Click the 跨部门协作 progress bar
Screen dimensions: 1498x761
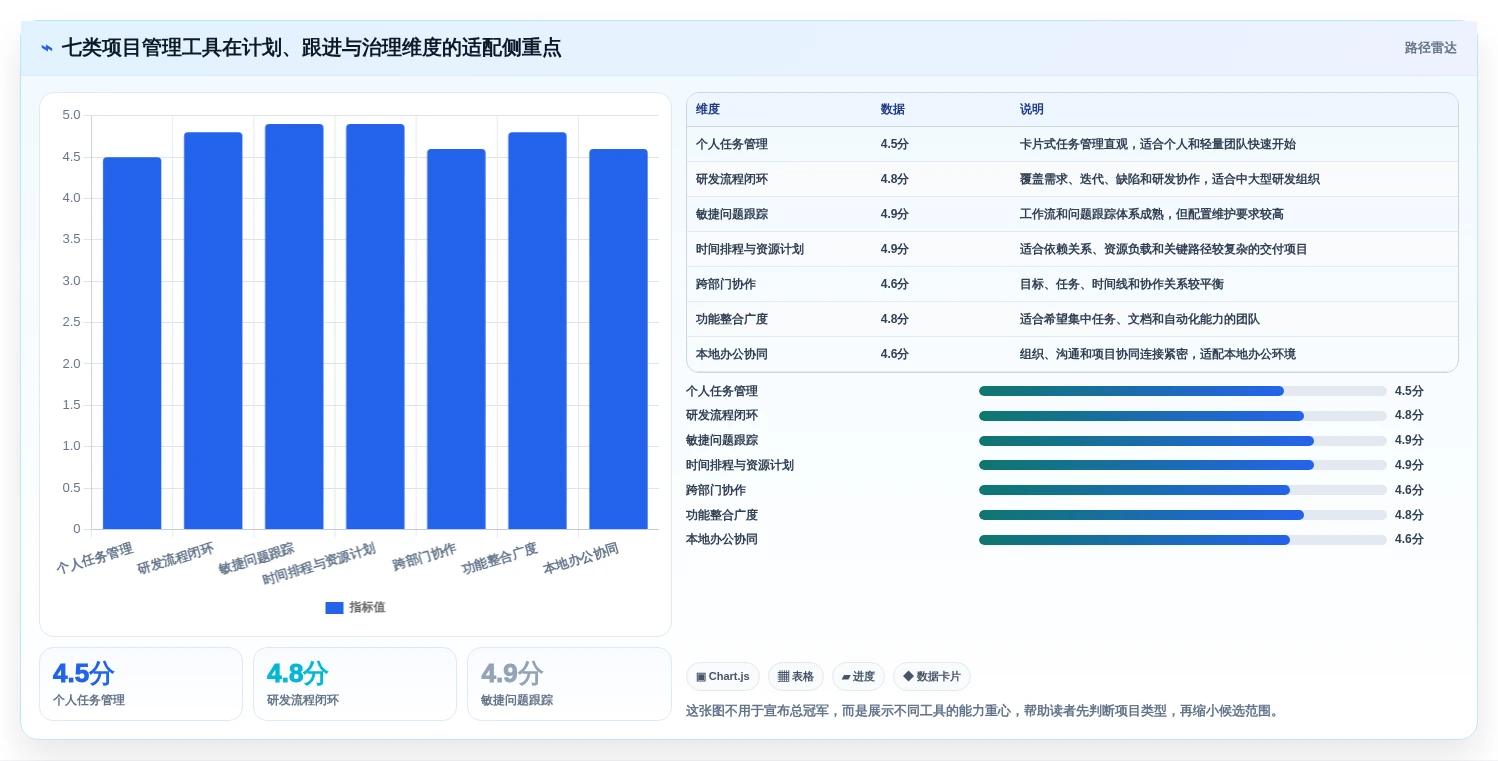pos(1182,490)
